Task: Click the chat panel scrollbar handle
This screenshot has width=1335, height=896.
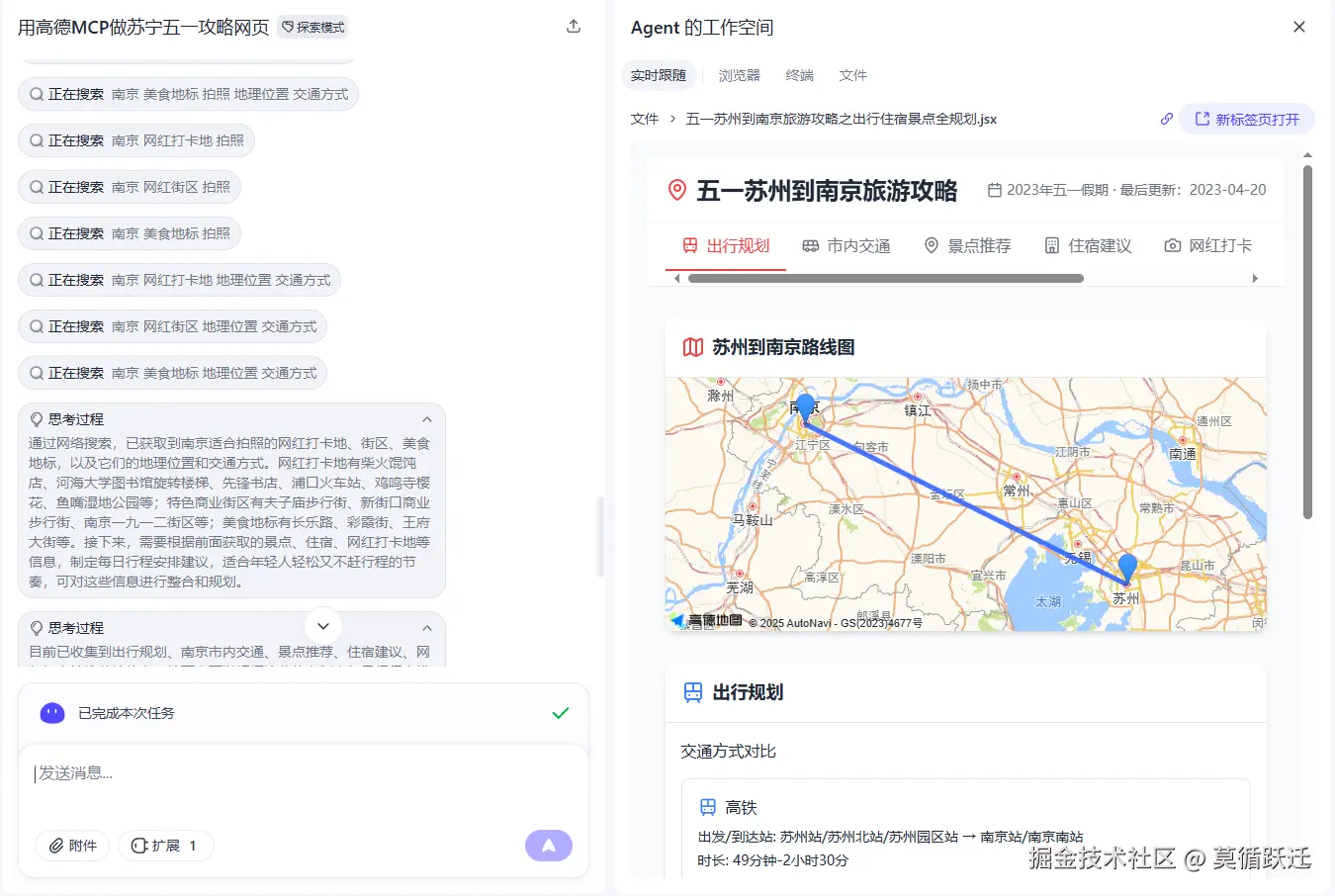Action: (x=600, y=537)
